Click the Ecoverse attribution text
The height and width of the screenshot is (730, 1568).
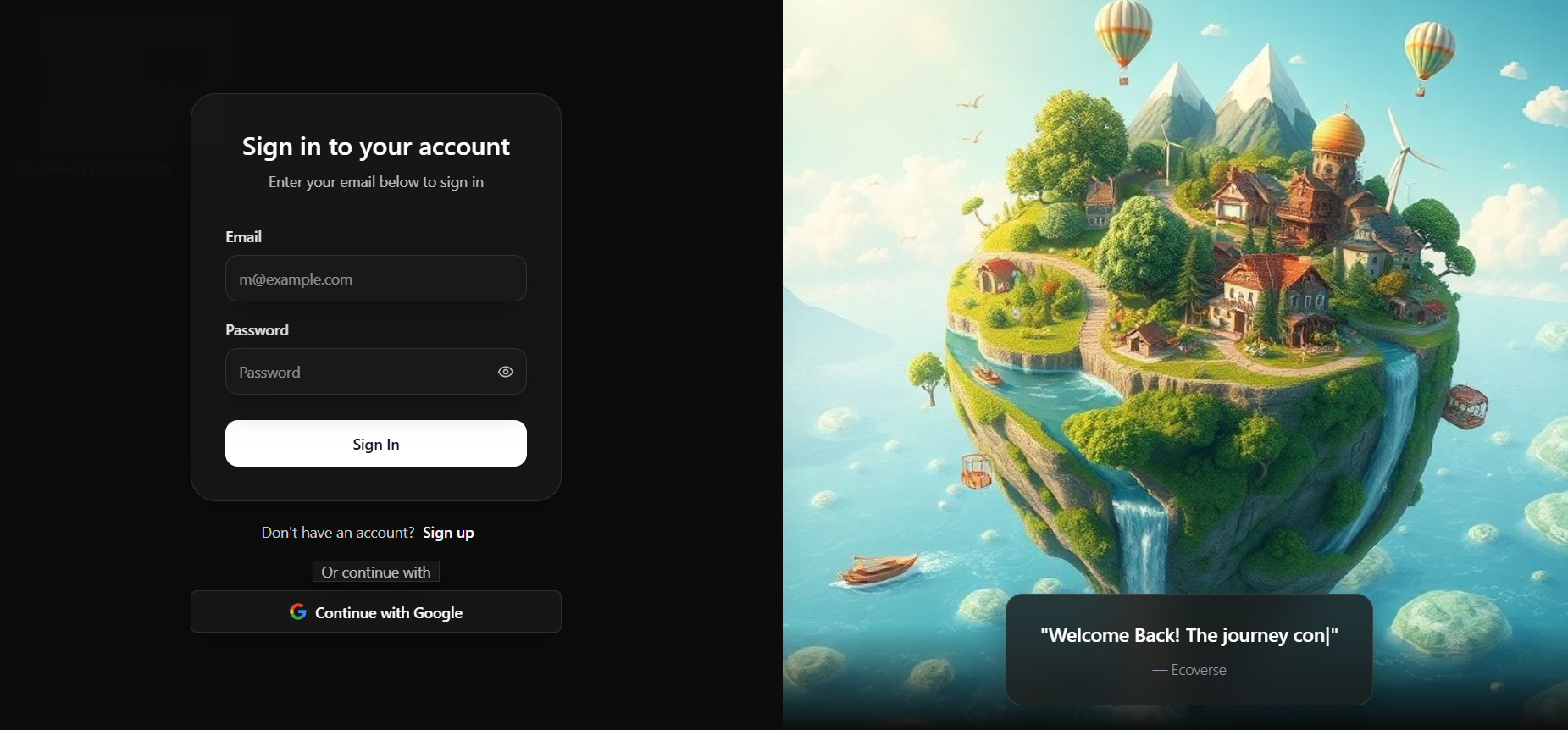[x=1189, y=670]
